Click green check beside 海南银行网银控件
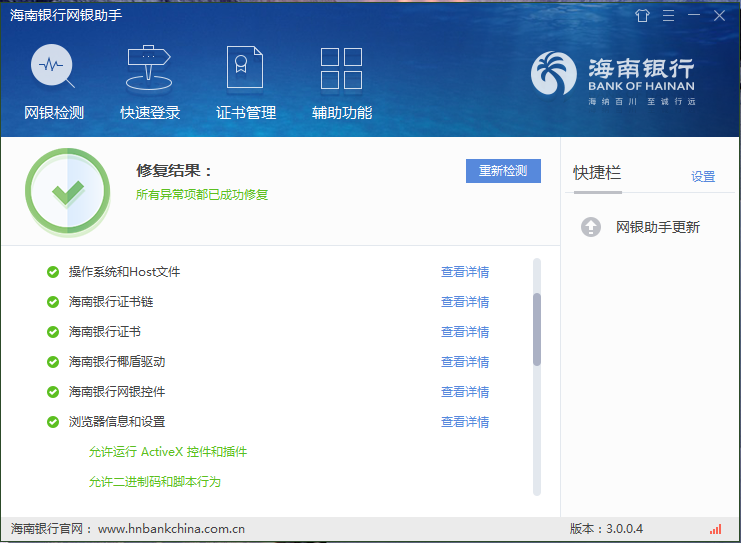Viewport: 741px width, 543px height. [53, 392]
